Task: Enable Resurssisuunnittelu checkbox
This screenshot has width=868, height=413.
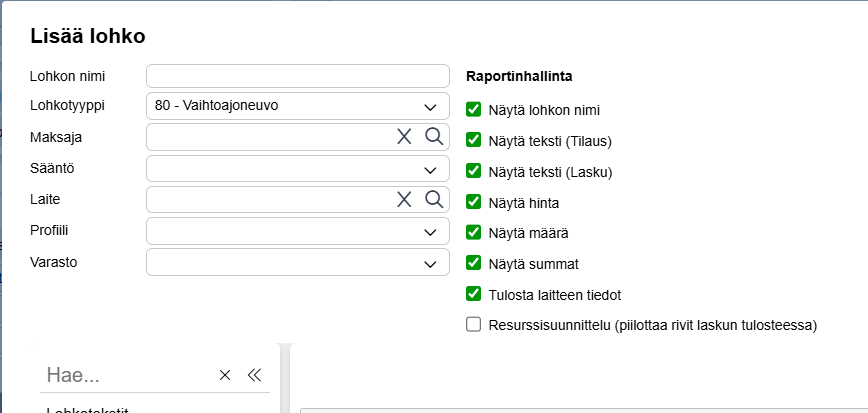Action: [474, 324]
